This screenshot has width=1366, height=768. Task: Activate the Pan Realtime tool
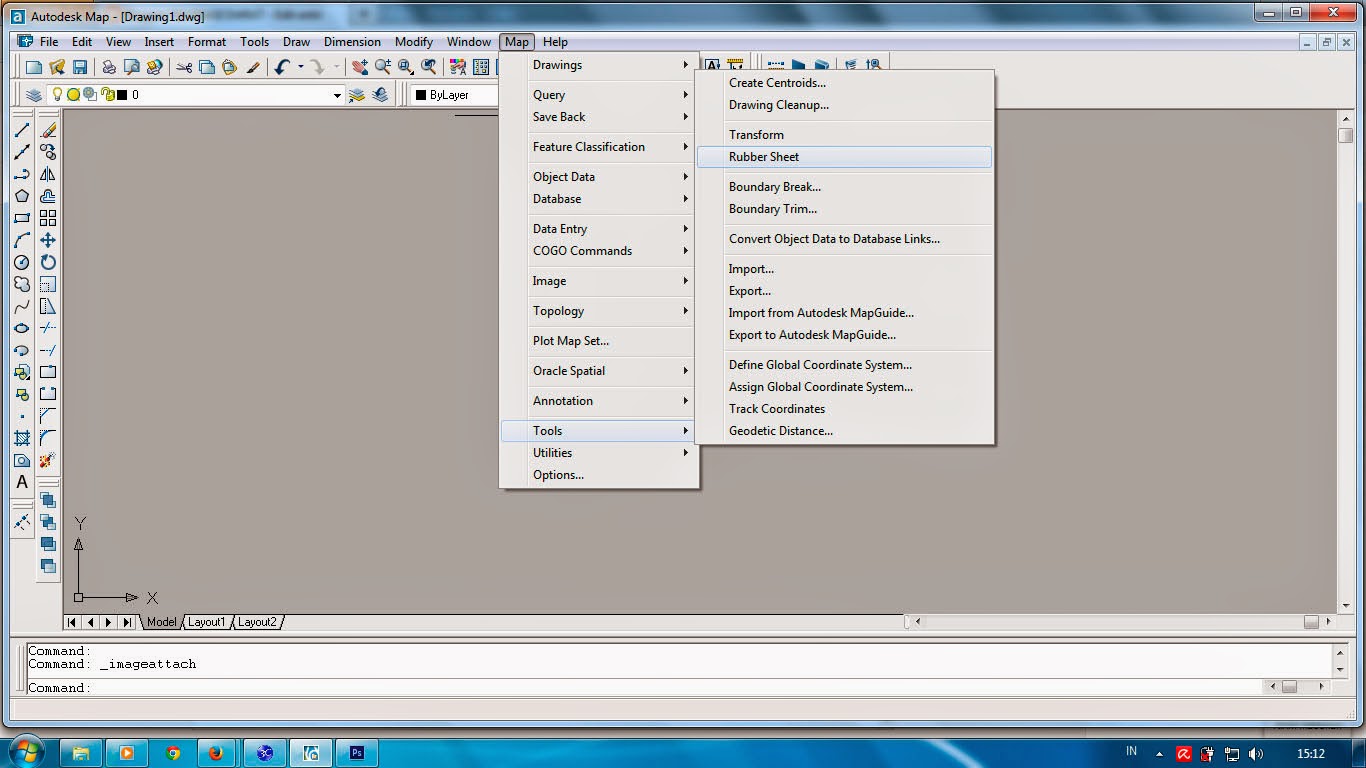360,66
